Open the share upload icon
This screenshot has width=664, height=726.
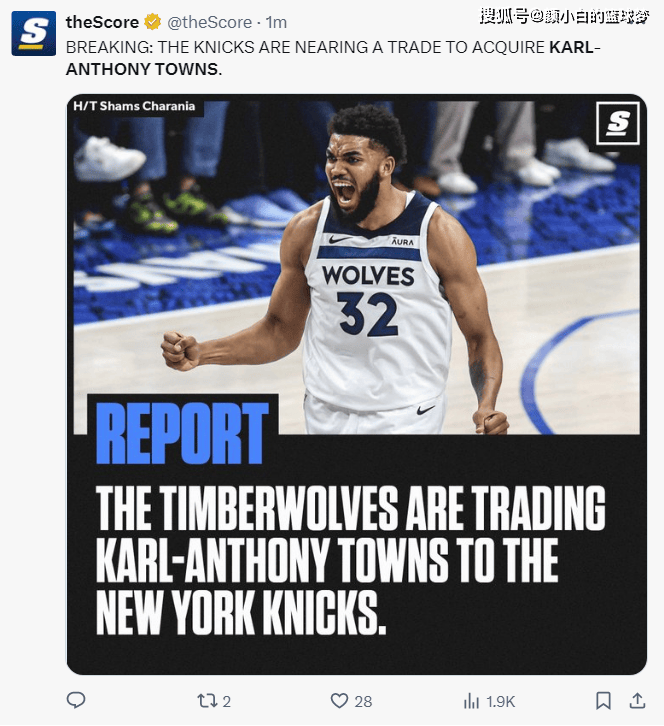point(637,701)
